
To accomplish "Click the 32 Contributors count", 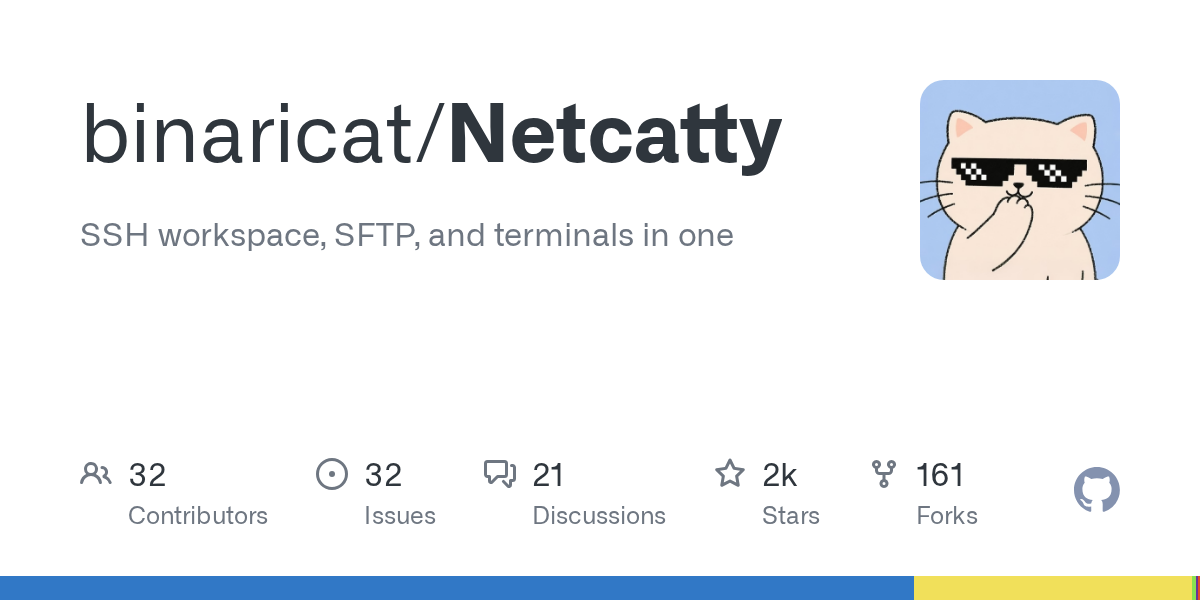I will click(147, 475).
